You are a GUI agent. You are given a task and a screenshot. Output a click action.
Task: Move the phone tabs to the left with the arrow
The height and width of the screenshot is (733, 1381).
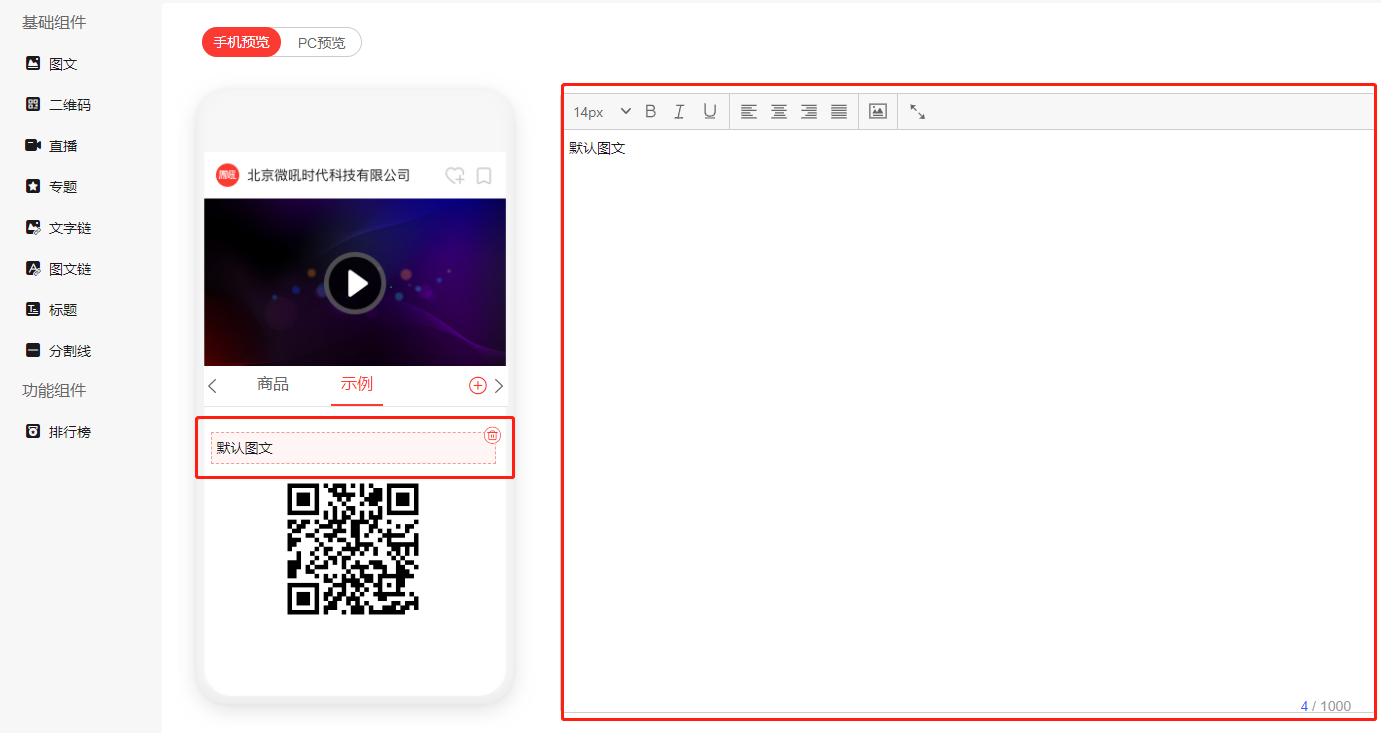[x=212, y=386]
